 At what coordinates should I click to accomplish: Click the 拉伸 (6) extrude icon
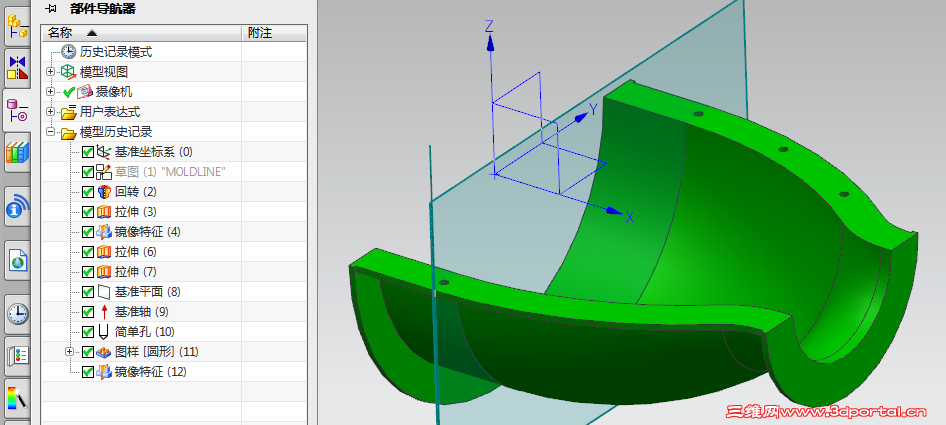[104, 252]
